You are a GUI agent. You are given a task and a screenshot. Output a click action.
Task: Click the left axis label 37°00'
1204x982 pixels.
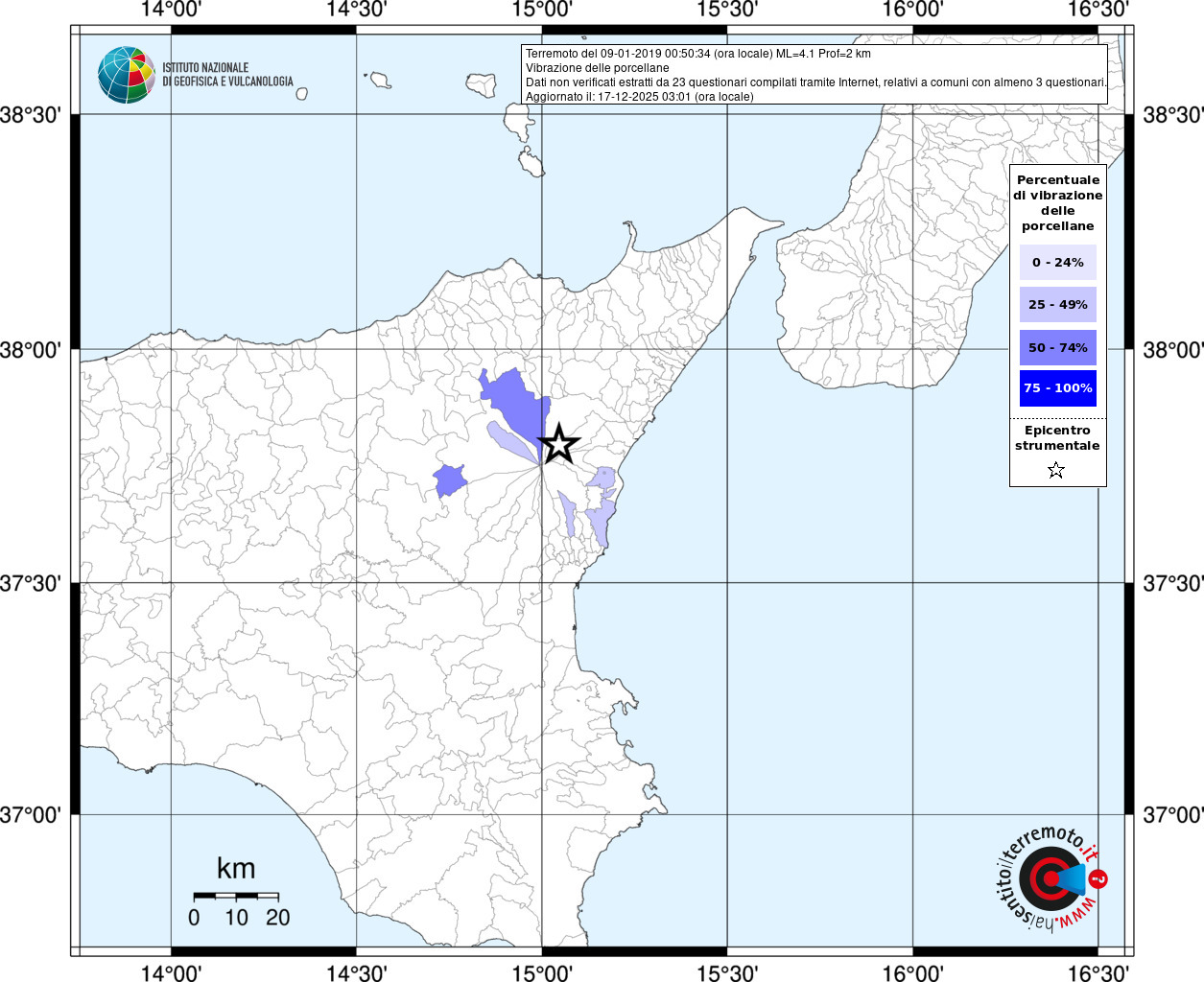click(32, 815)
